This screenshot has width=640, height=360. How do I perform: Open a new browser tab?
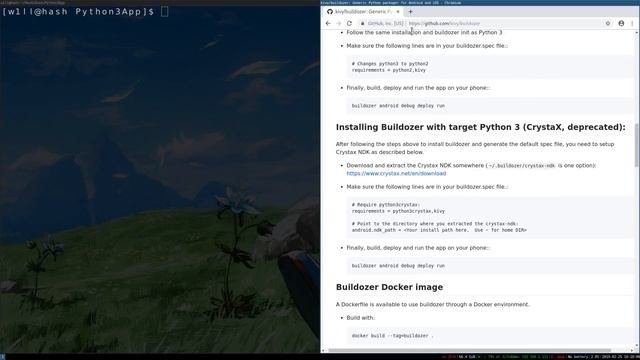pos(411,12)
